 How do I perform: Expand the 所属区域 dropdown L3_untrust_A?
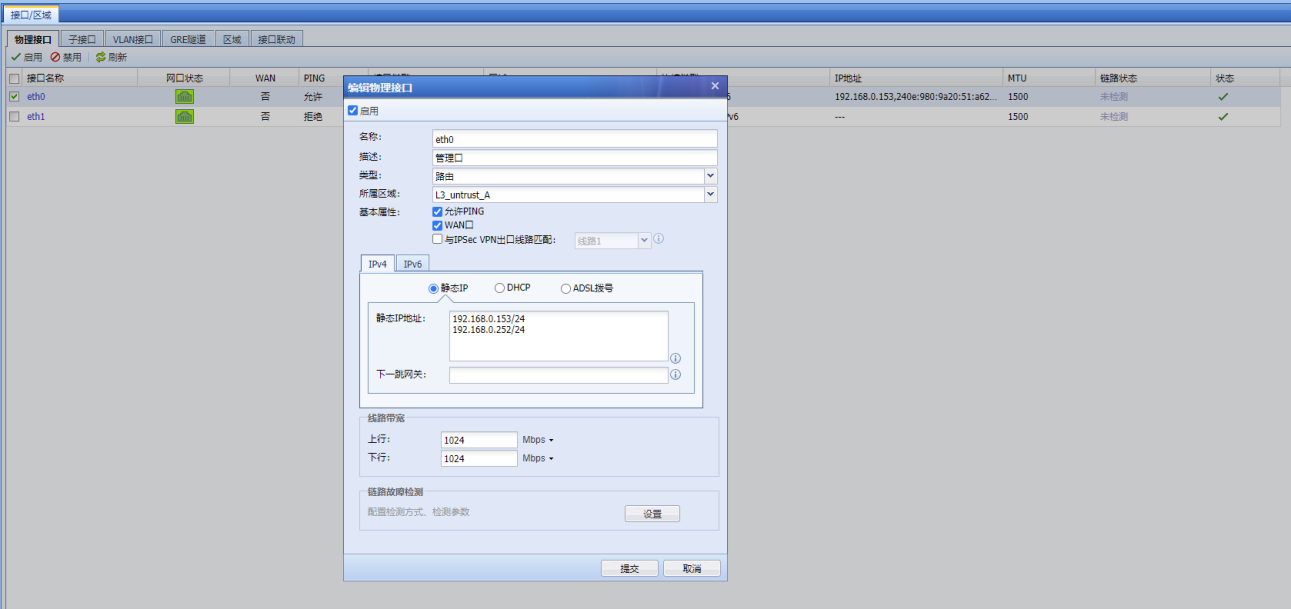[x=710, y=195]
